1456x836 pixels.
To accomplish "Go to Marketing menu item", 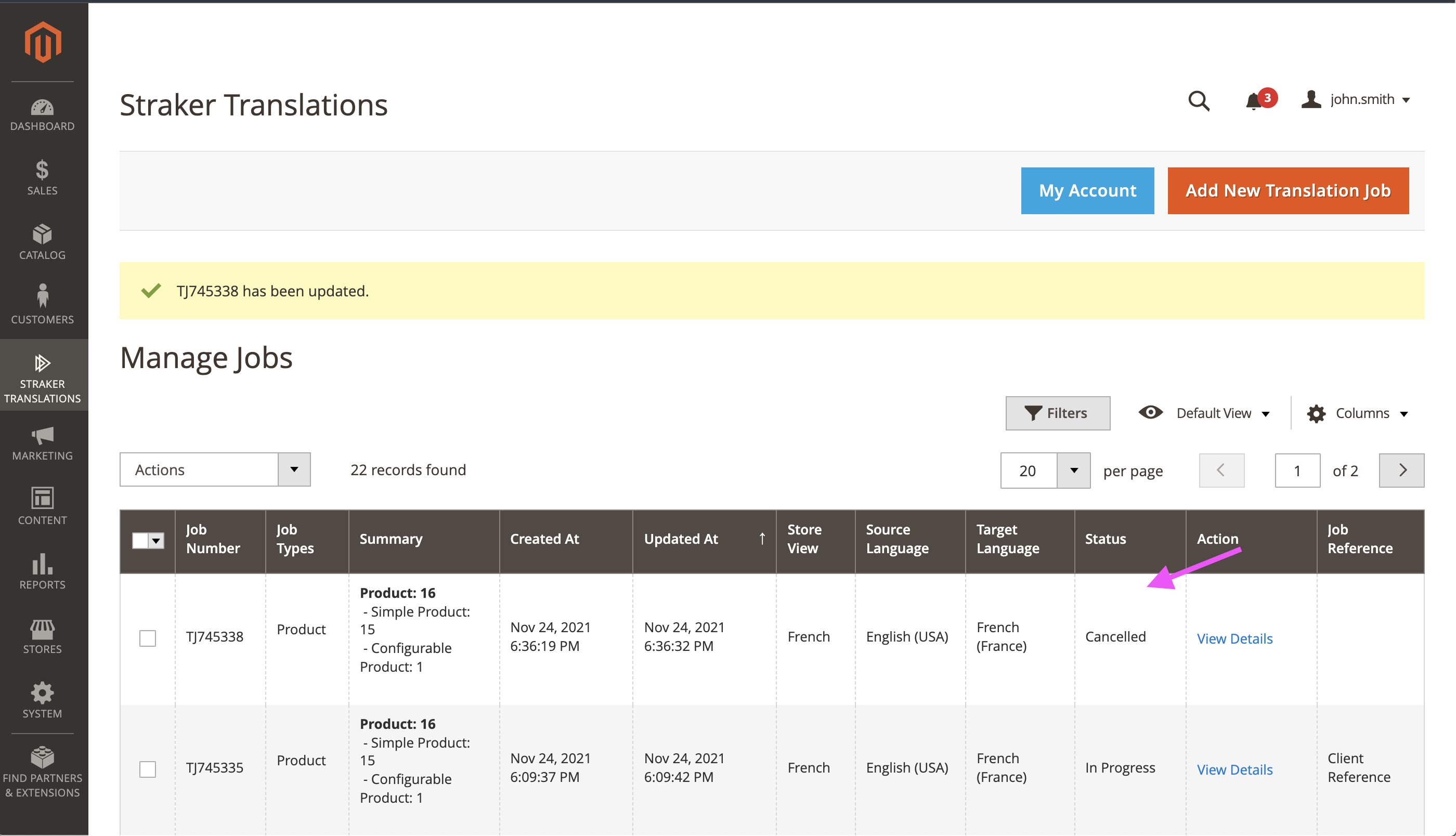I will [x=43, y=442].
